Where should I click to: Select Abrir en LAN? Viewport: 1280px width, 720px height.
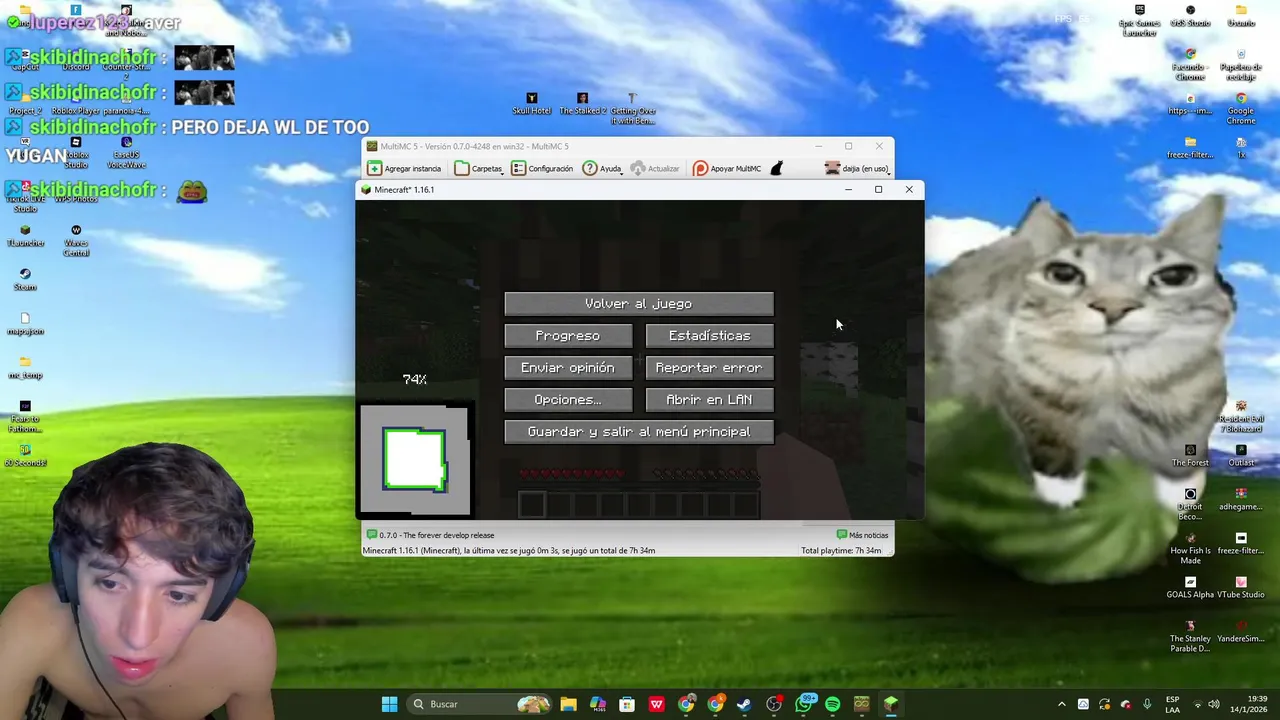(709, 399)
